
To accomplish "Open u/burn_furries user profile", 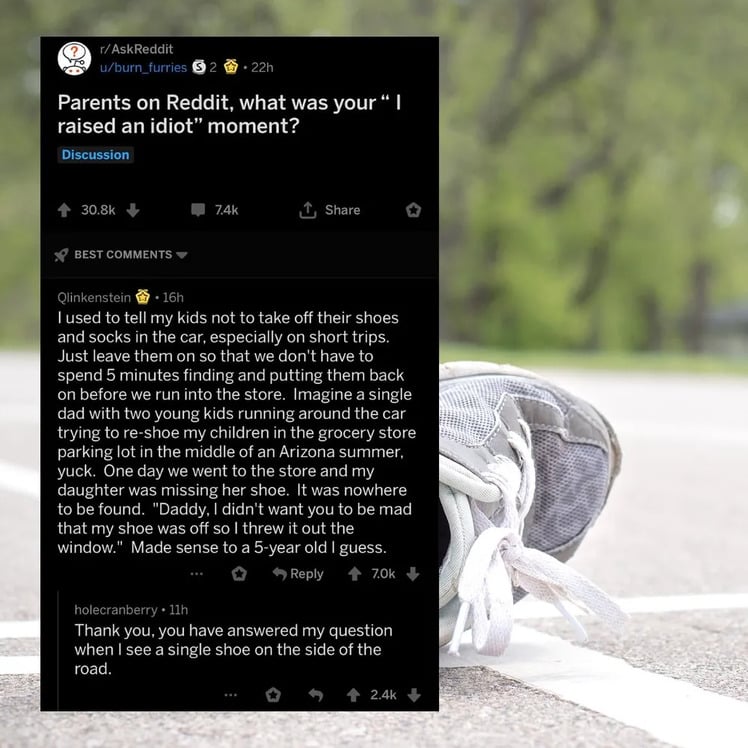I will pos(143,68).
